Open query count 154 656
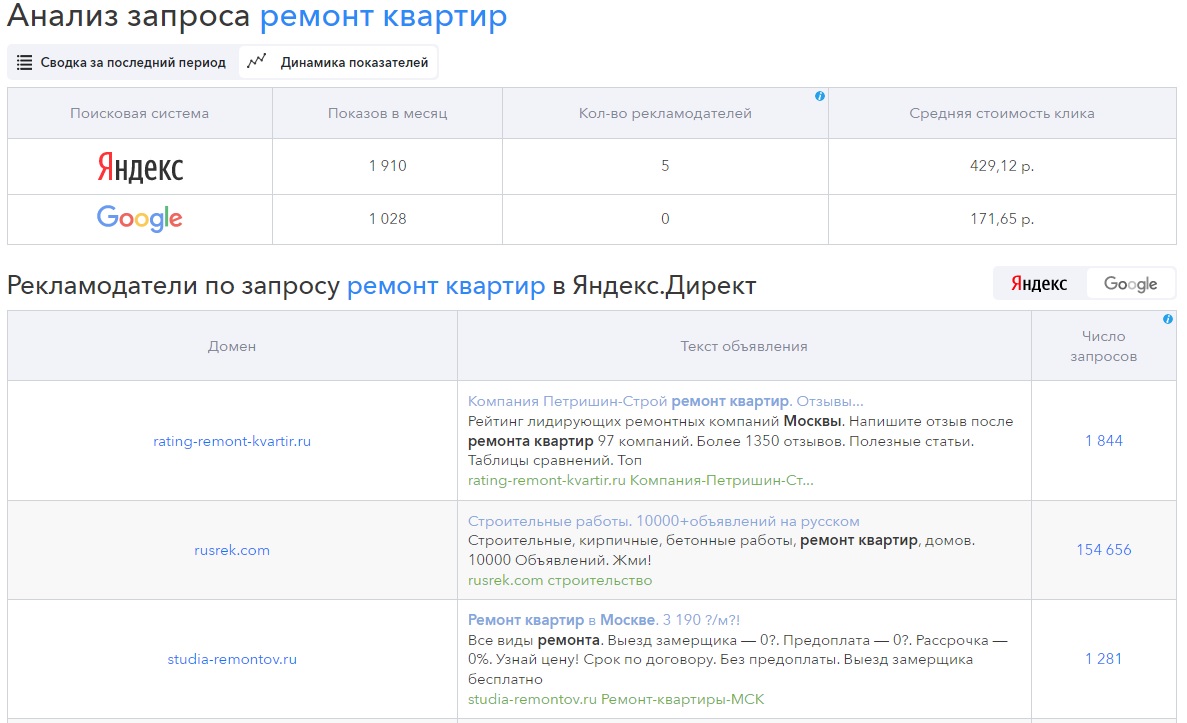Screen dimensions: 1187x723 [1104, 550]
